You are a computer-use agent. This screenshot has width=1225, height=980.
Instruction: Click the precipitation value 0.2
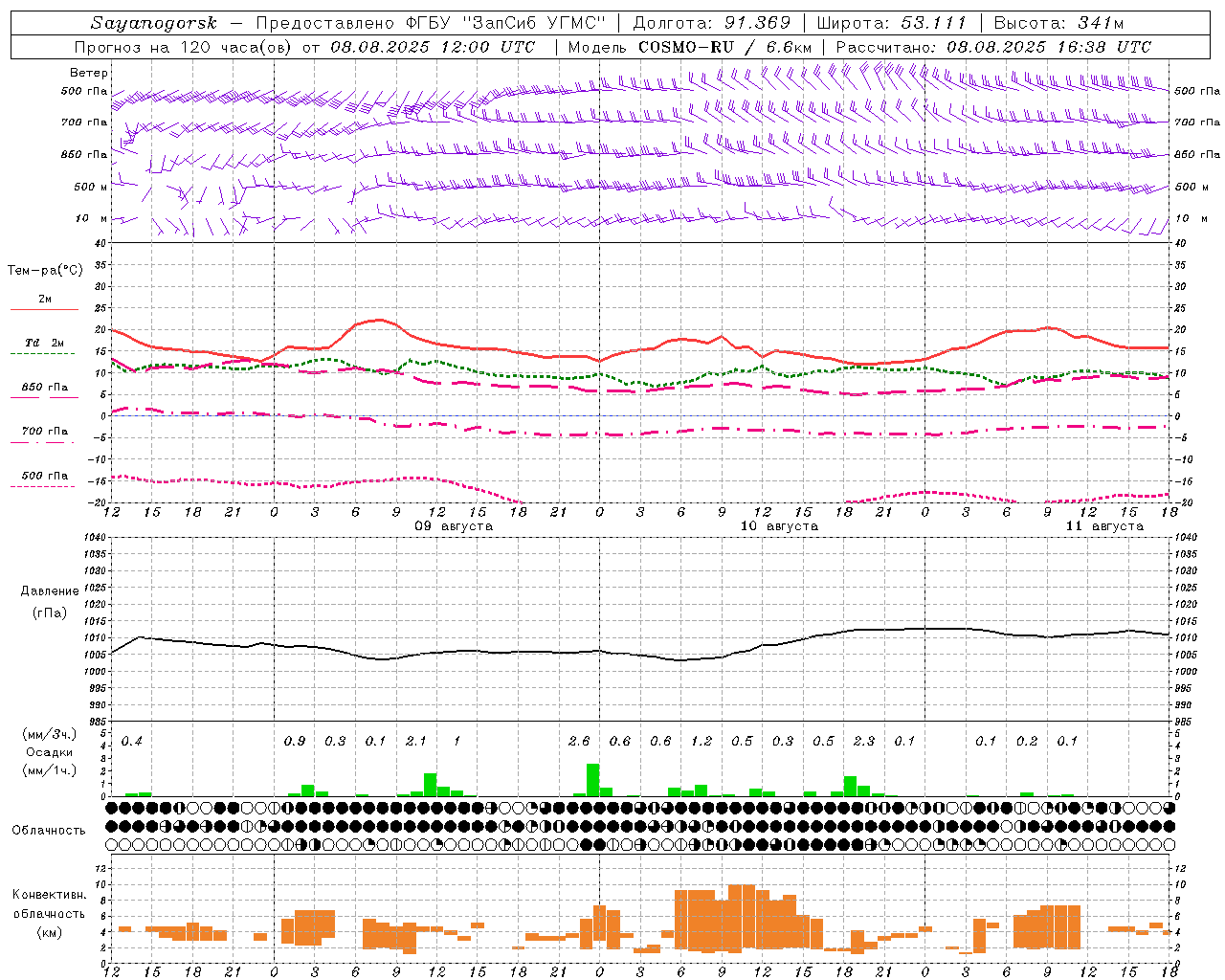(x=1027, y=742)
